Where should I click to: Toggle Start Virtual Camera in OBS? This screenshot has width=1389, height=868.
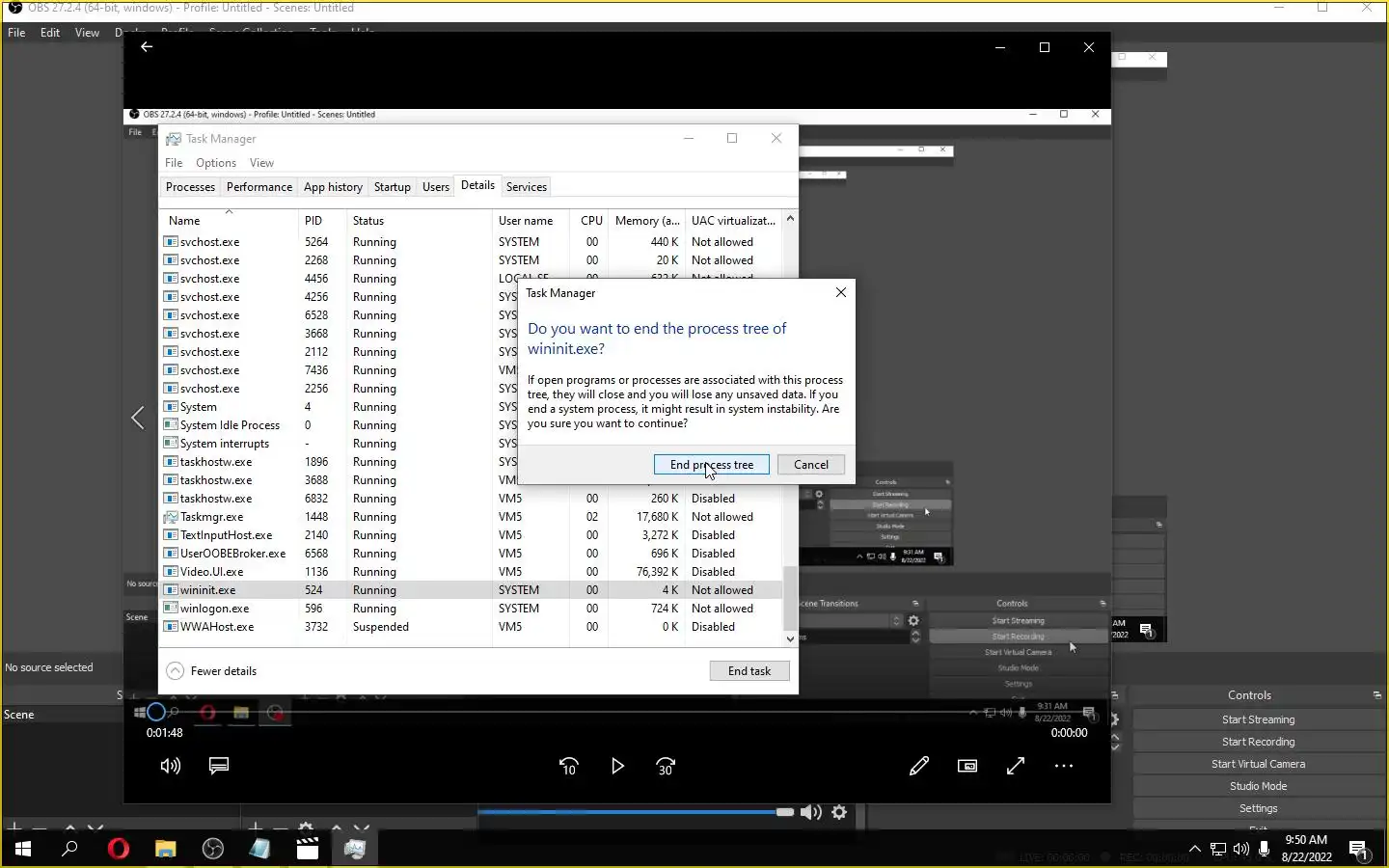[x=1258, y=764]
